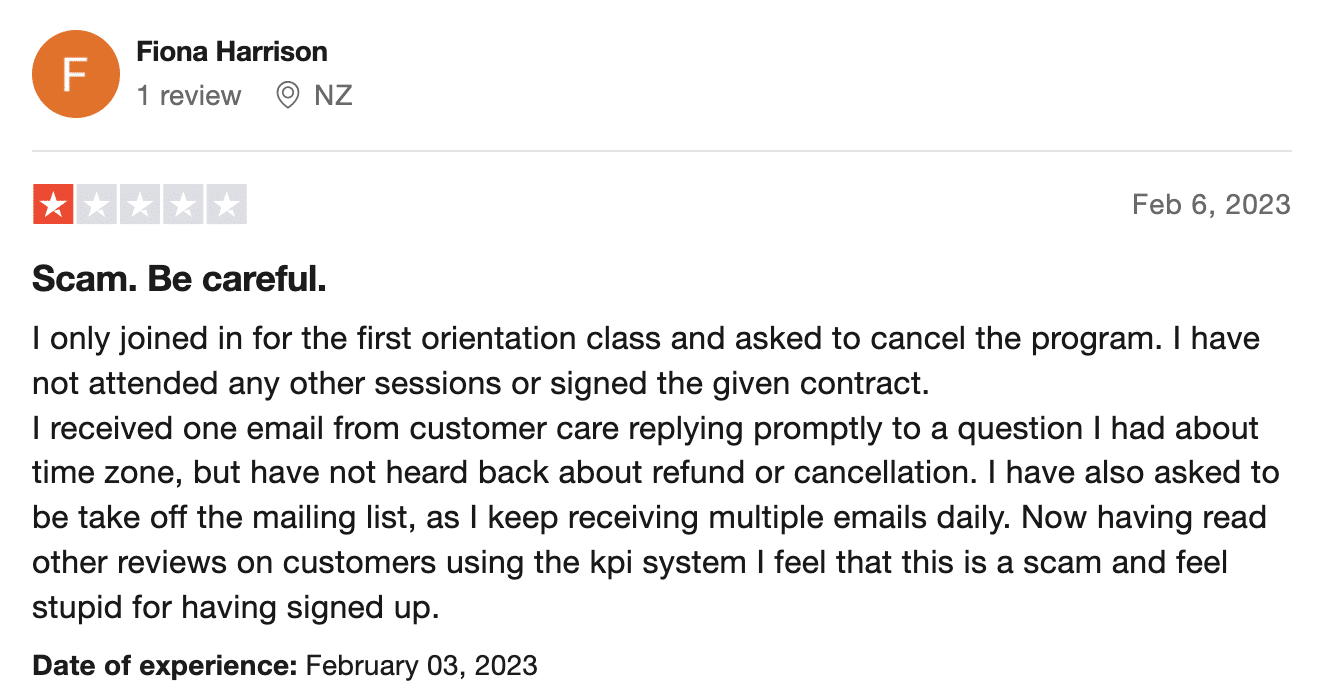The image size is (1334, 700).
Task: Click the location pin icon
Action: tap(288, 96)
